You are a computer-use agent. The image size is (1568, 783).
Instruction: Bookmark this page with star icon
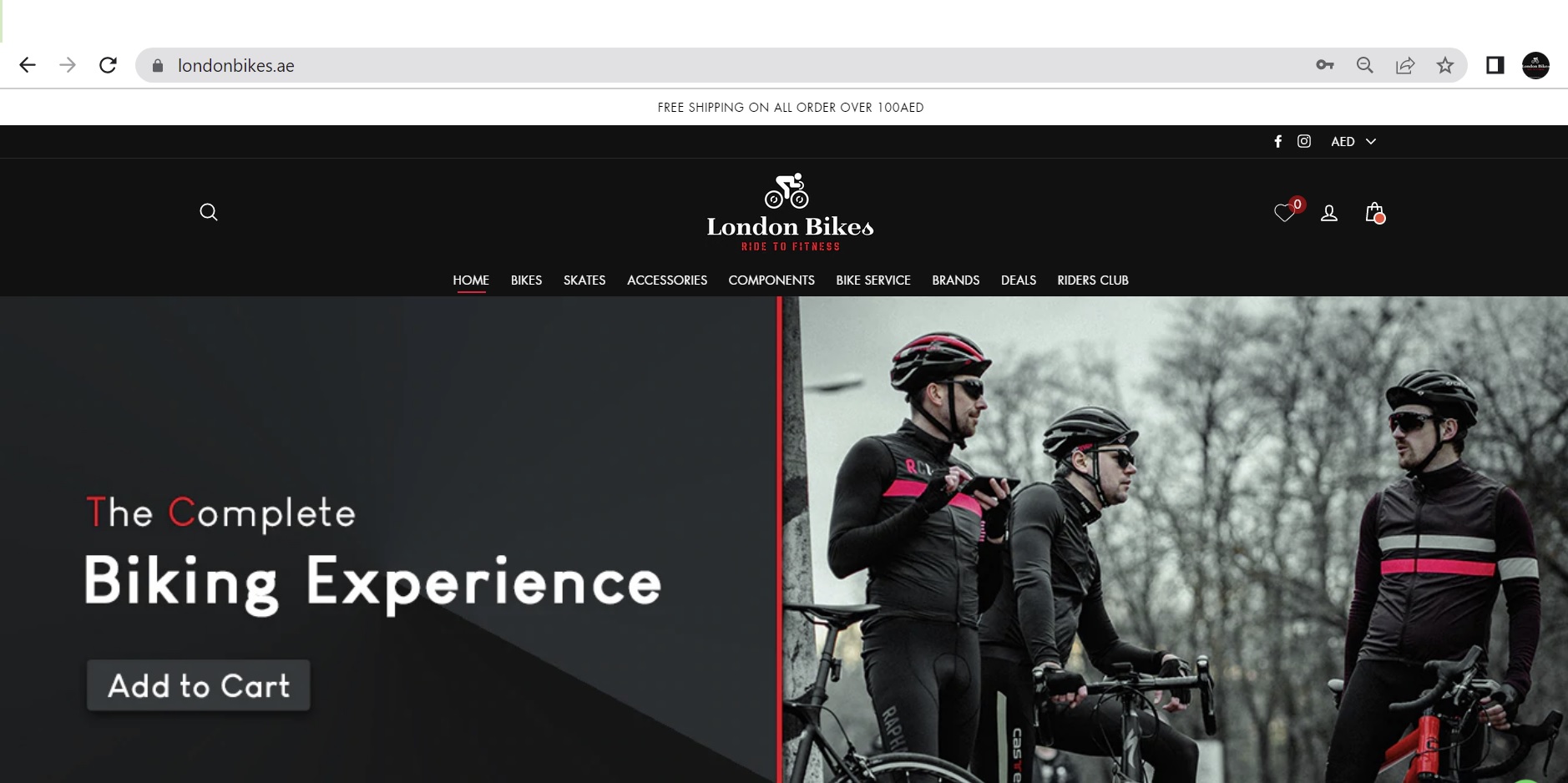pos(1445,65)
